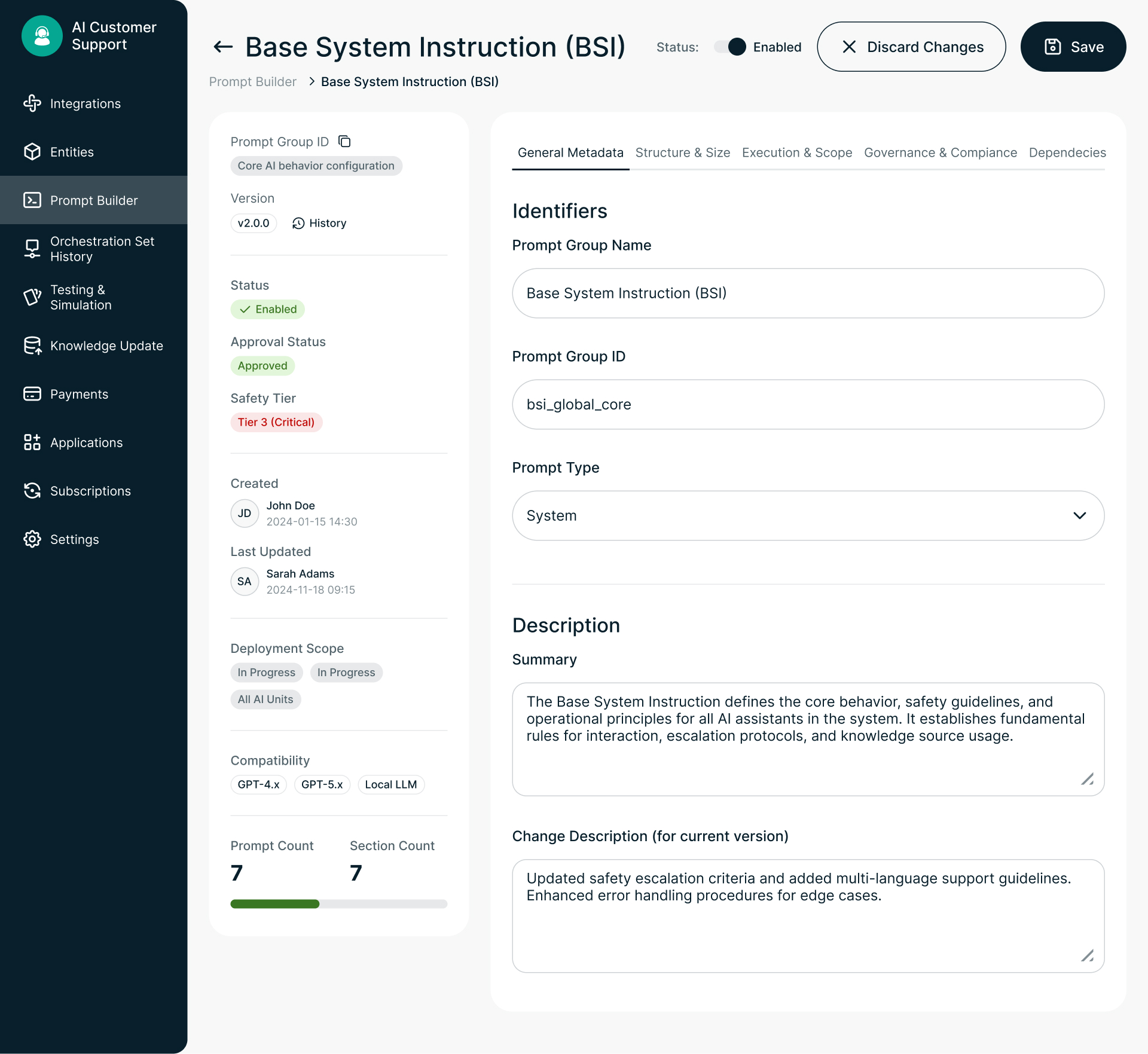Expand the Prompt Type System dropdown

coord(808,515)
